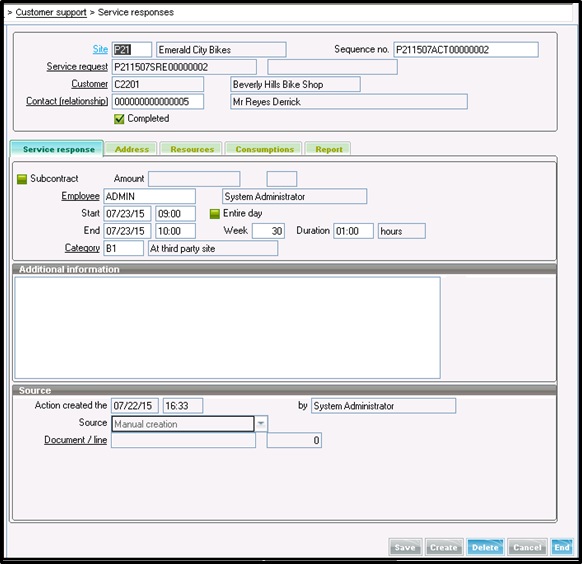This screenshot has width=582, height=564.
Task: Click the End button
Action: 562,547
